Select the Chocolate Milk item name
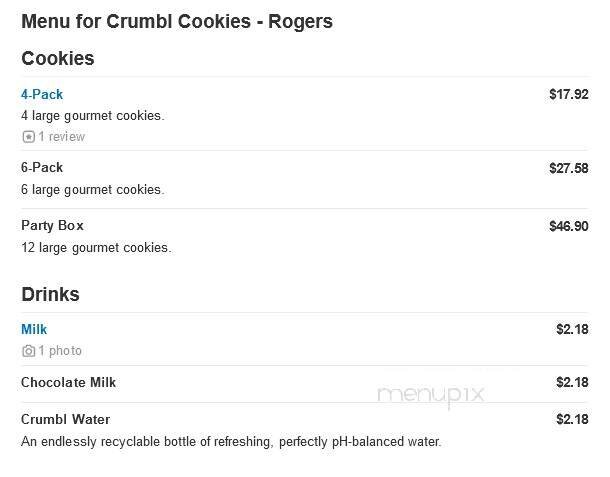Viewport: 610px width, 477px height. 69,383
